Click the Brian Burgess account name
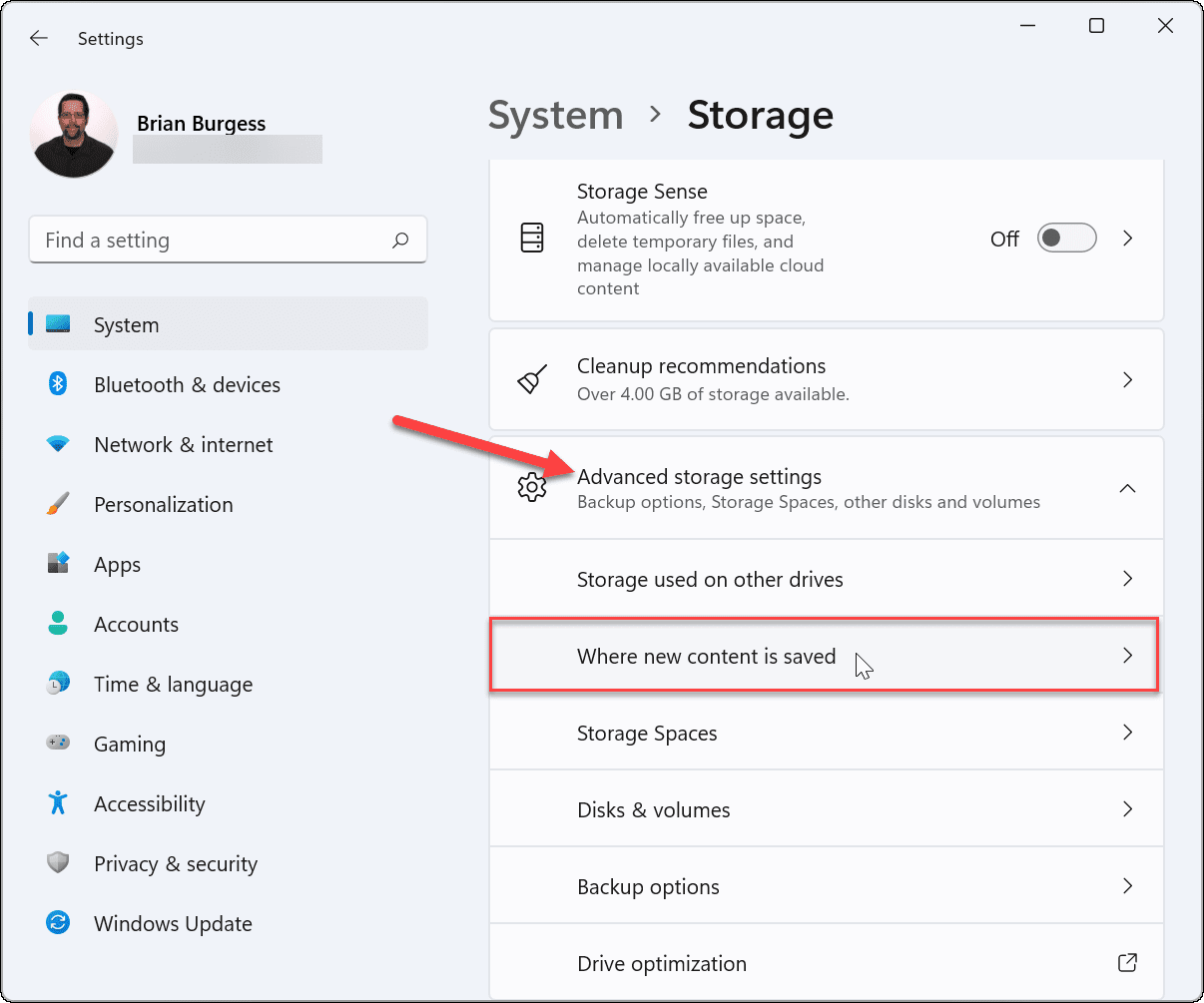Viewport: 1204px width, 1003px height. pos(201,124)
